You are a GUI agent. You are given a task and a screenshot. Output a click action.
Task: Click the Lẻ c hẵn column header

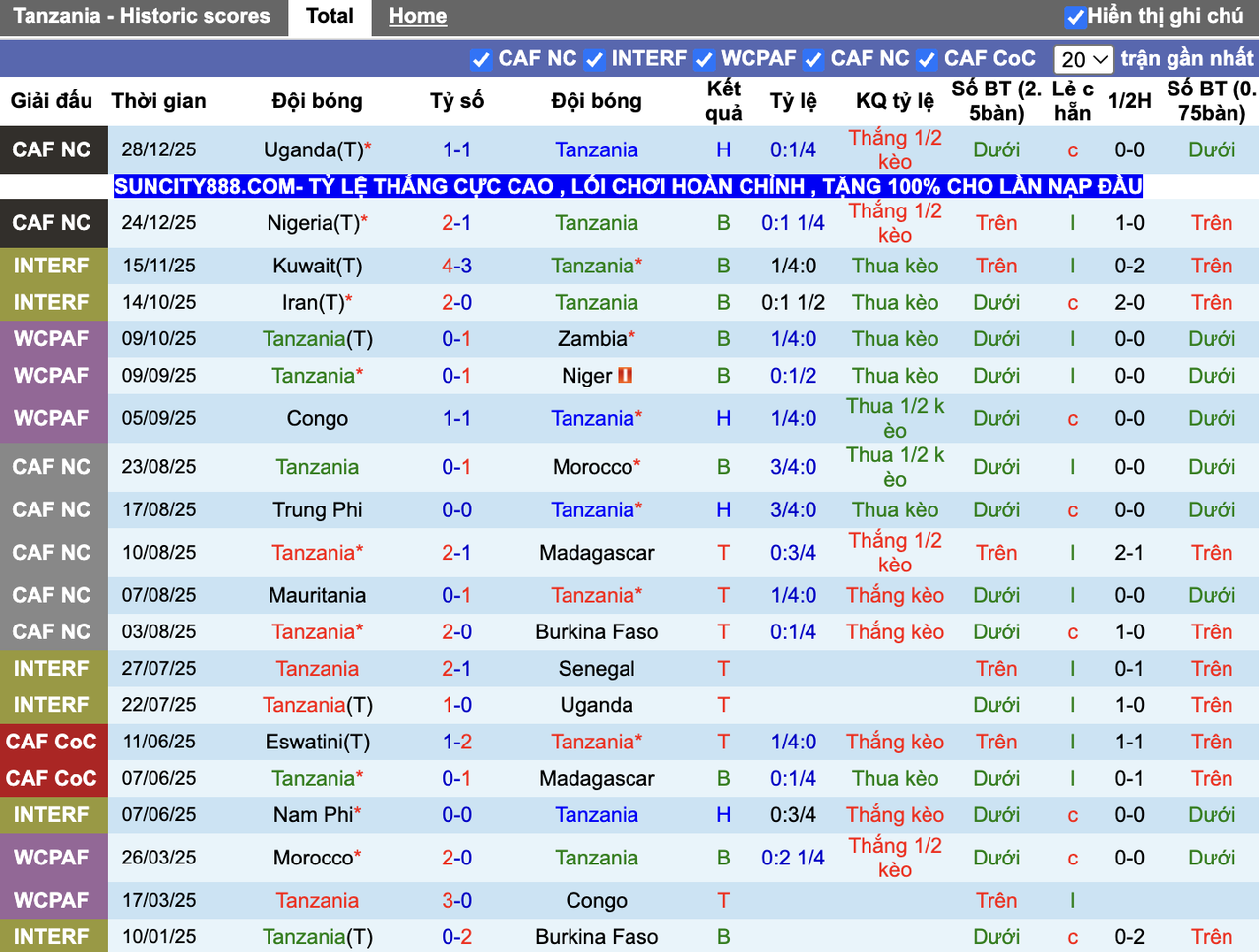click(x=1073, y=101)
